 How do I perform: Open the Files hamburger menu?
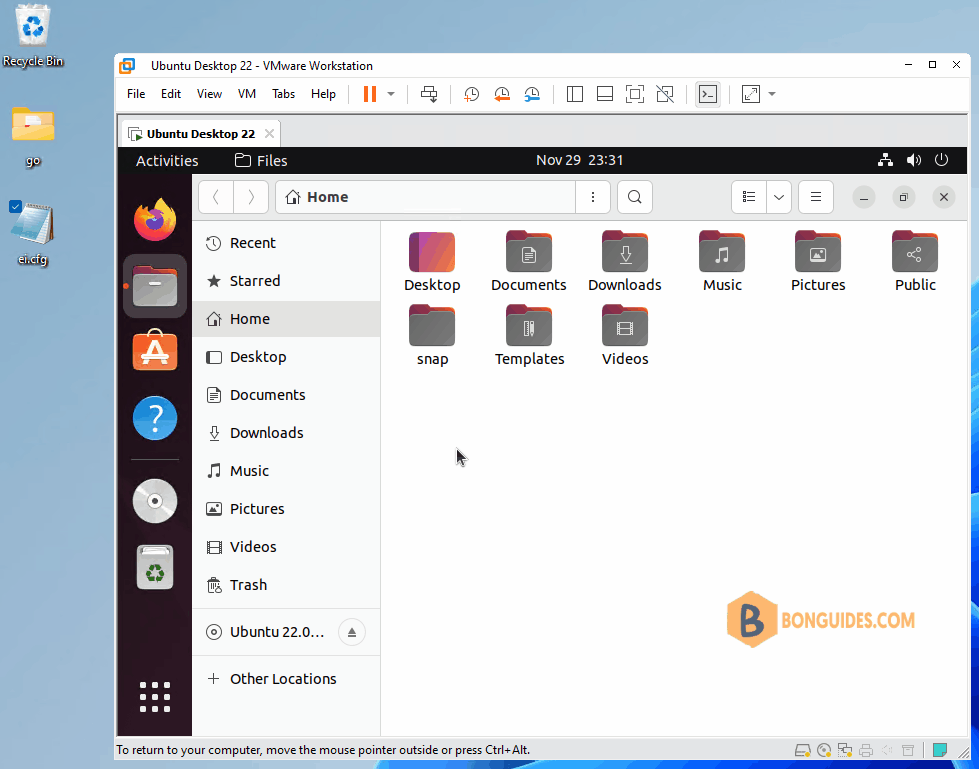click(x=815, y=197)
